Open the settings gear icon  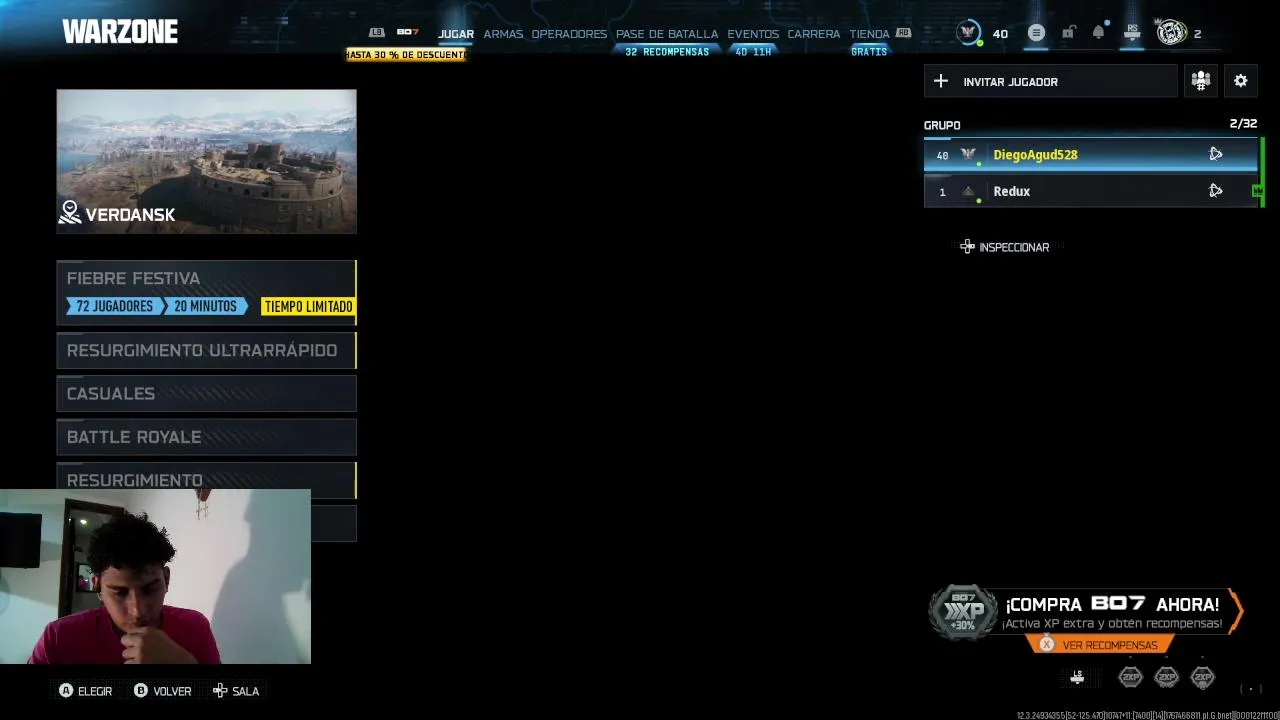[x=1241, y=81]
